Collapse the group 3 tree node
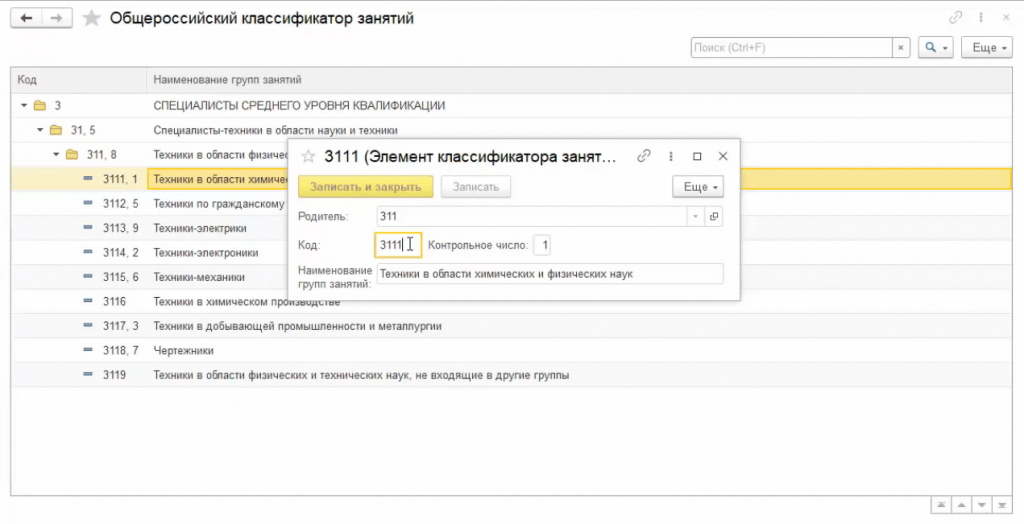The width and height of the screenshot is (1024, 524). pyautogui.click(x=23, y=105)
